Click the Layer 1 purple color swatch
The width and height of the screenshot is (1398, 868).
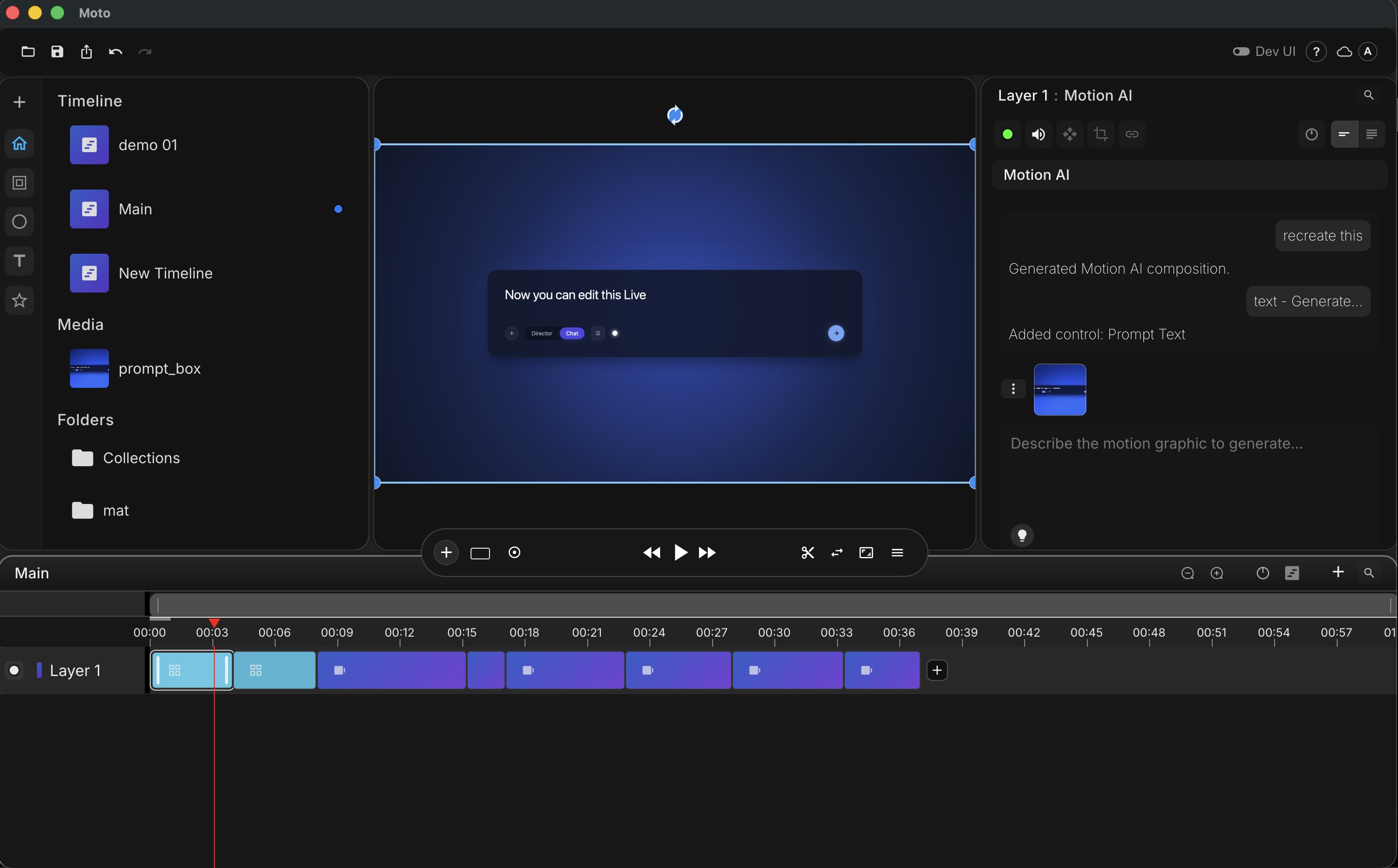pos(39,670)
